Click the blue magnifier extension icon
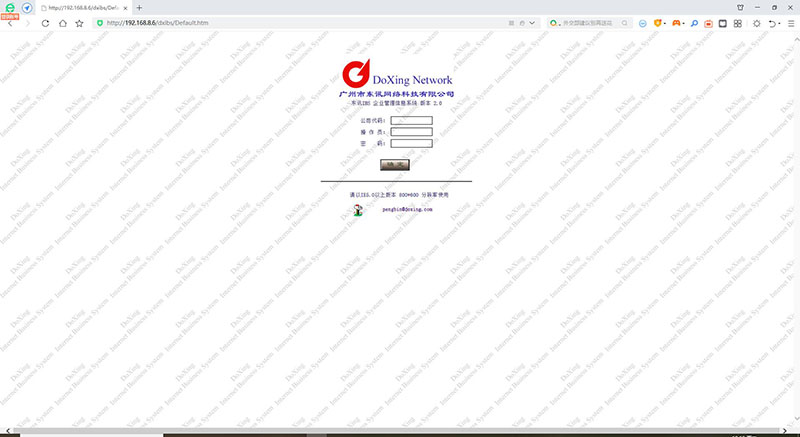This screenshot has height=437, width=800. (694, 23)
